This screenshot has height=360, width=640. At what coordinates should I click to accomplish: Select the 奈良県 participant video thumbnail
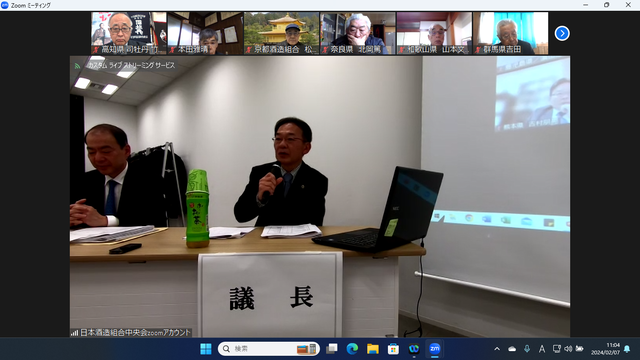click(358, 33)
